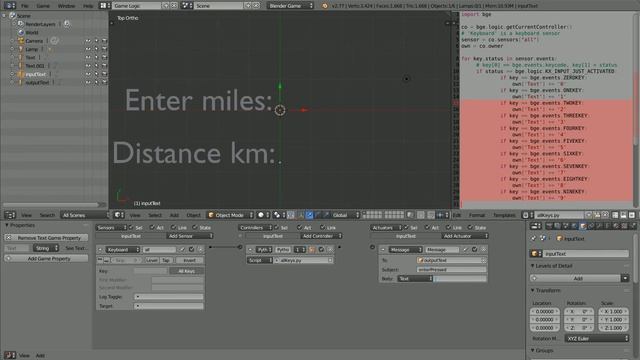
Task: Toggle selectability of inputText in outliner
Action: coord(96,74)
